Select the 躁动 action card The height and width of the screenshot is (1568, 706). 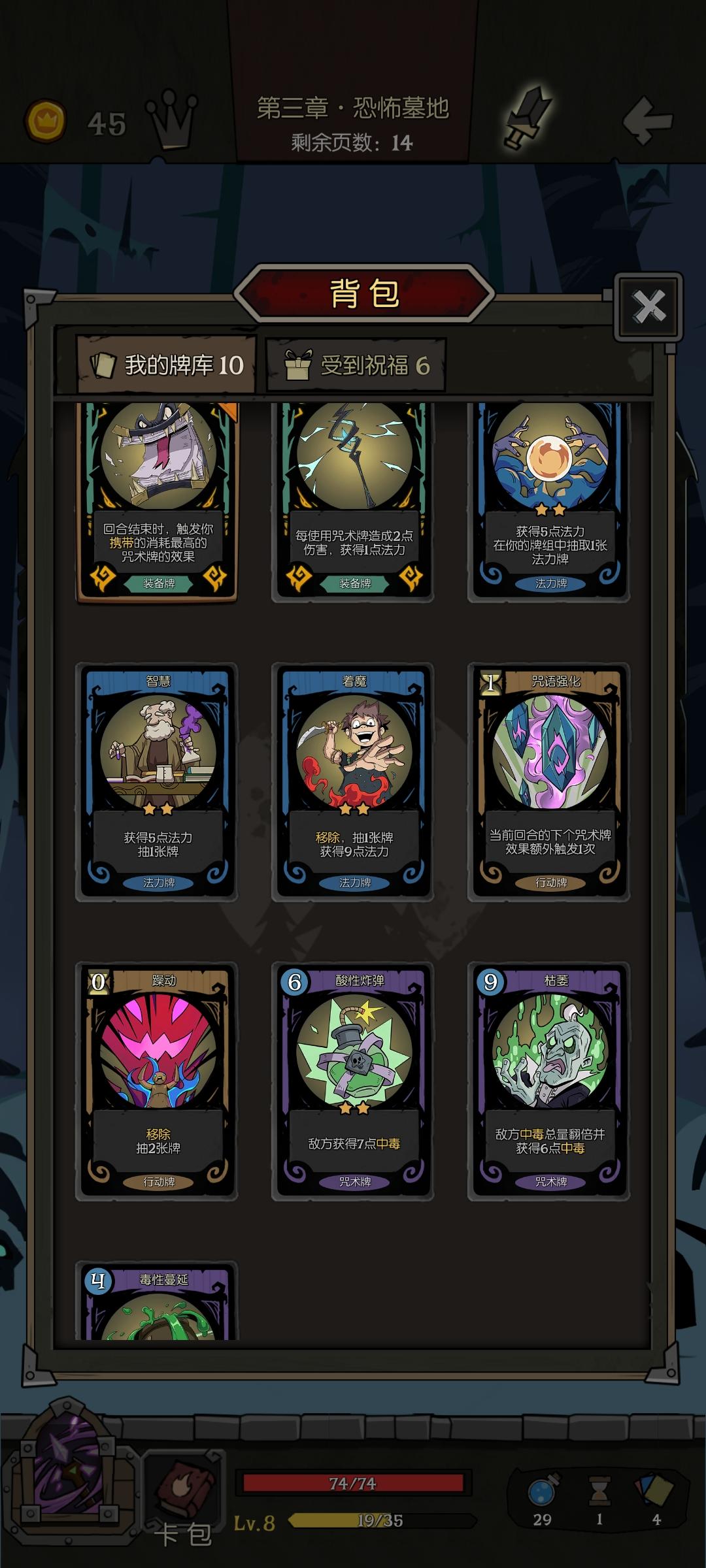tap(157, 1082)
